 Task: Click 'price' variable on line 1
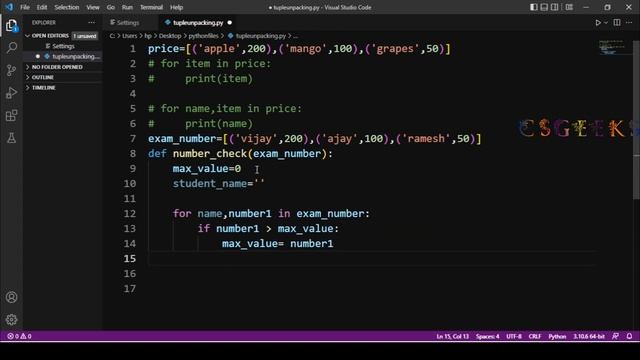[163, 49]
